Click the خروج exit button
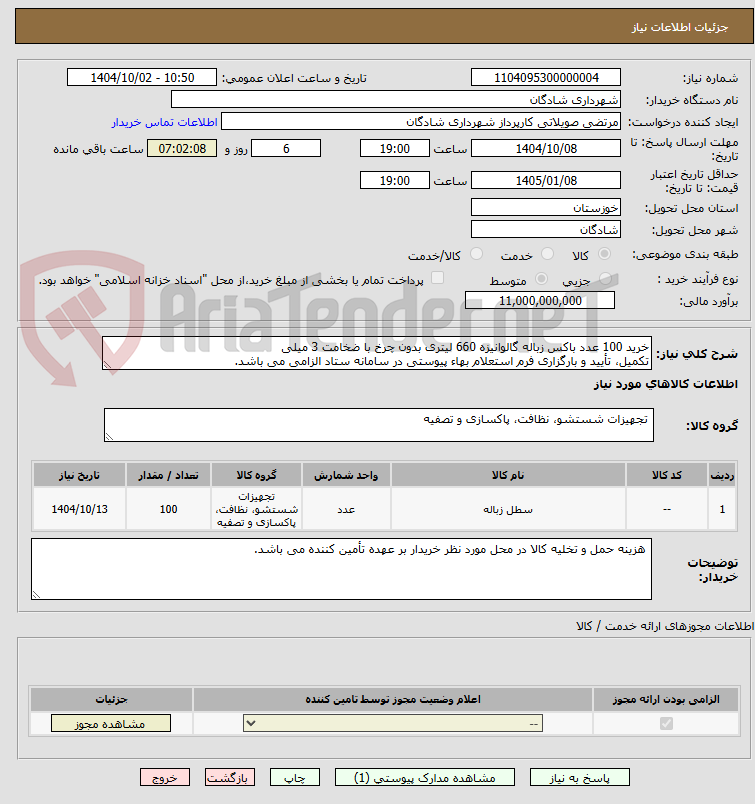This screenshot has width=755, height=804. (x=165, y=778)
